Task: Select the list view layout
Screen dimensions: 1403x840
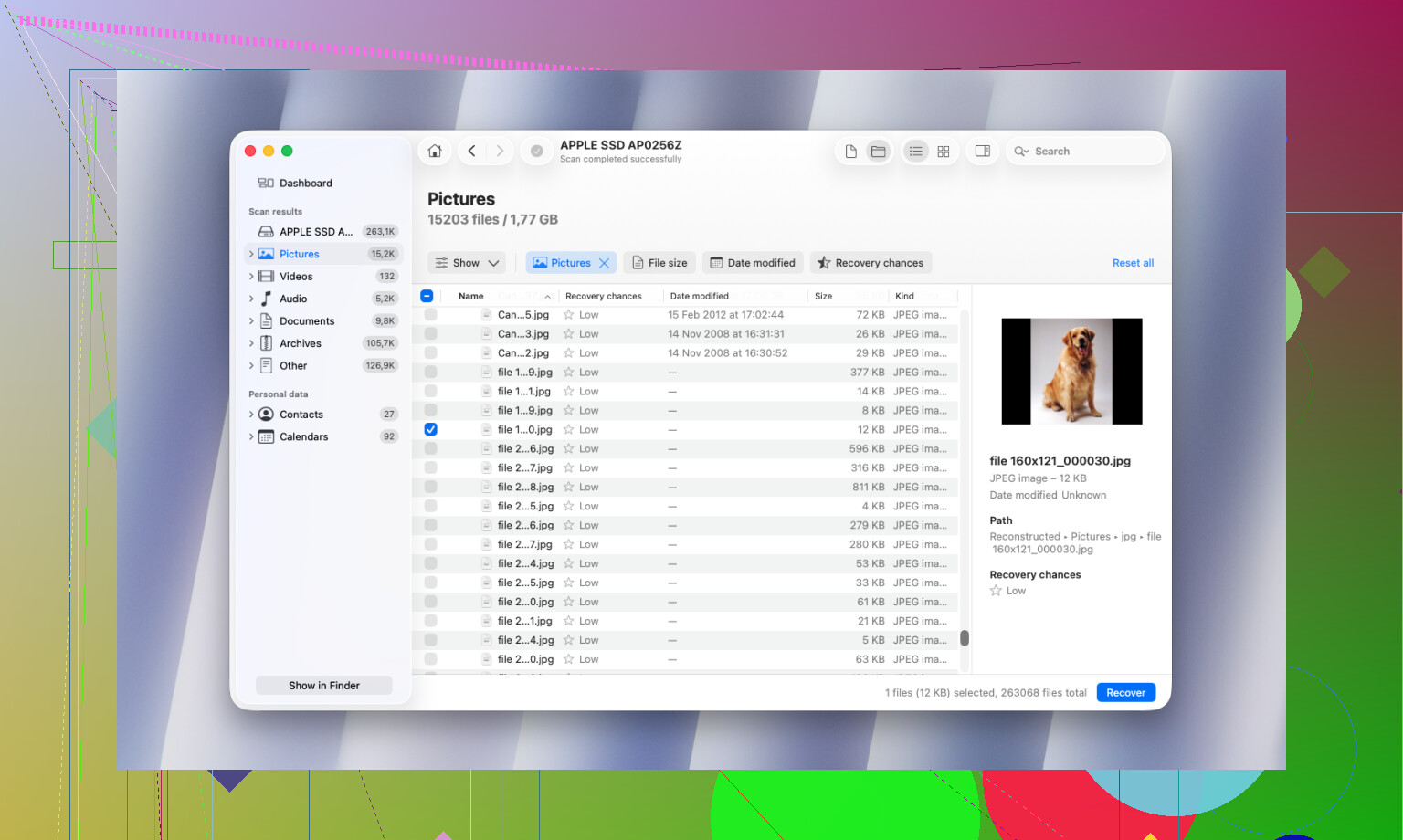Action: pos(915,152)
